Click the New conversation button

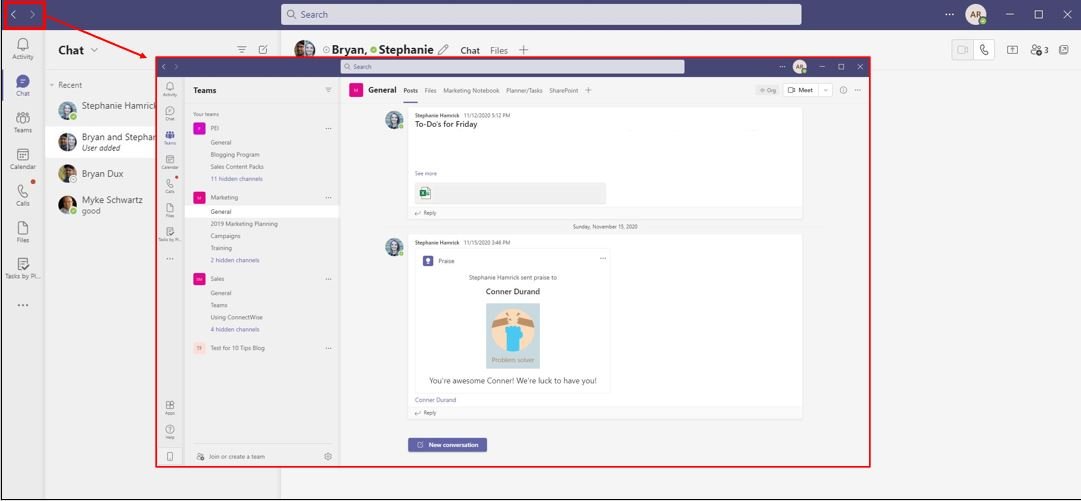click(x=447, y=444)
